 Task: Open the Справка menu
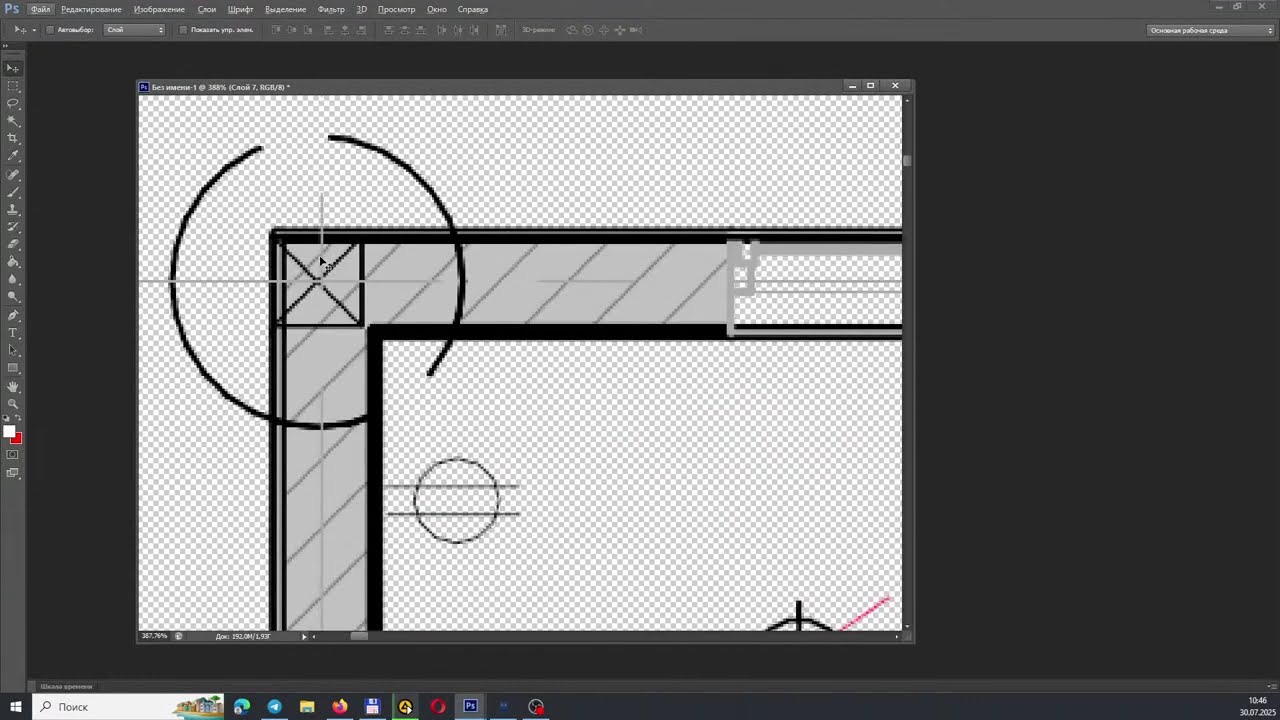(x=473, y=9)
